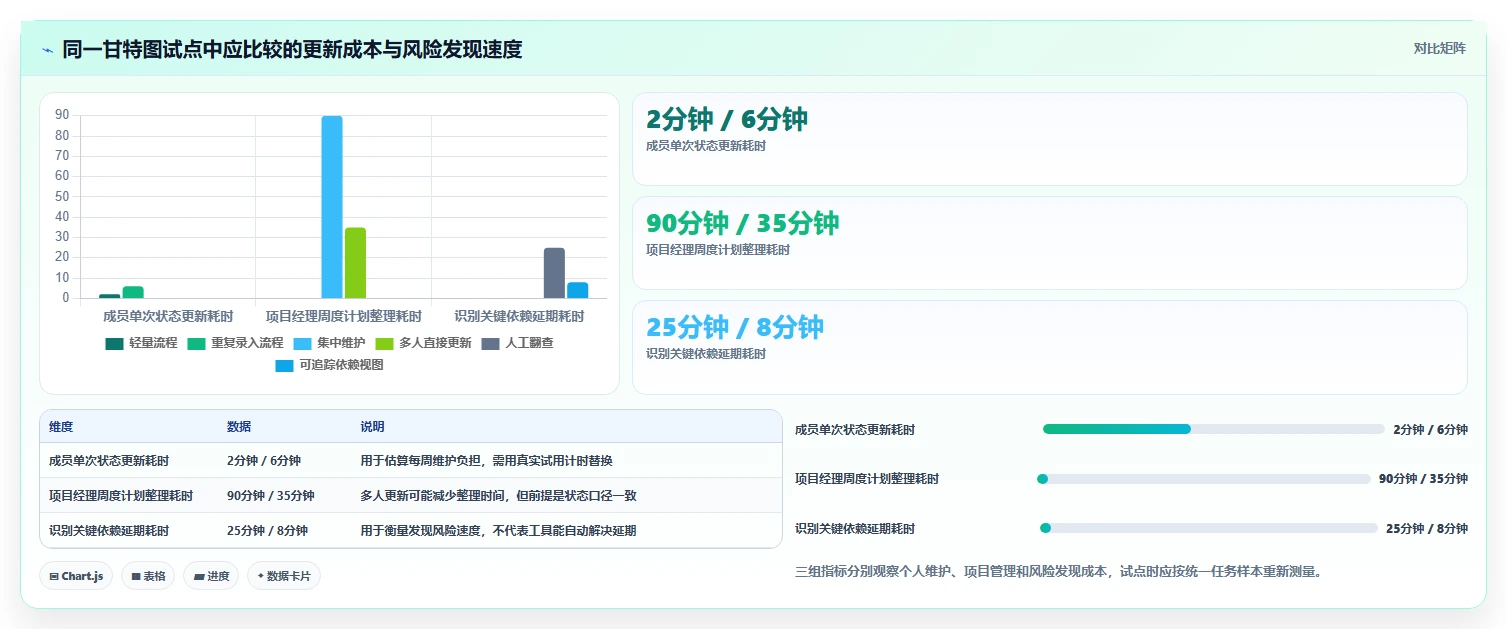Click the 数据 column header

239,427
